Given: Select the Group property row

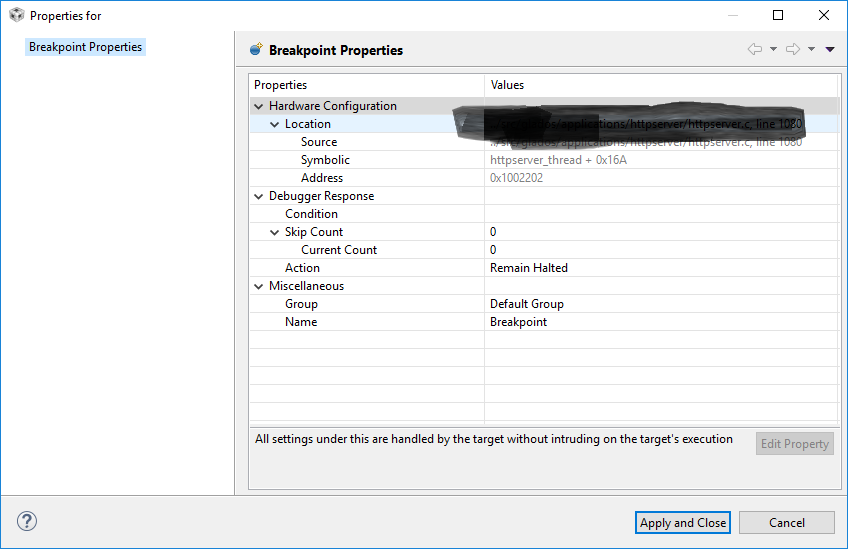Looking at the screenshot, I should [x=544, y=303].
